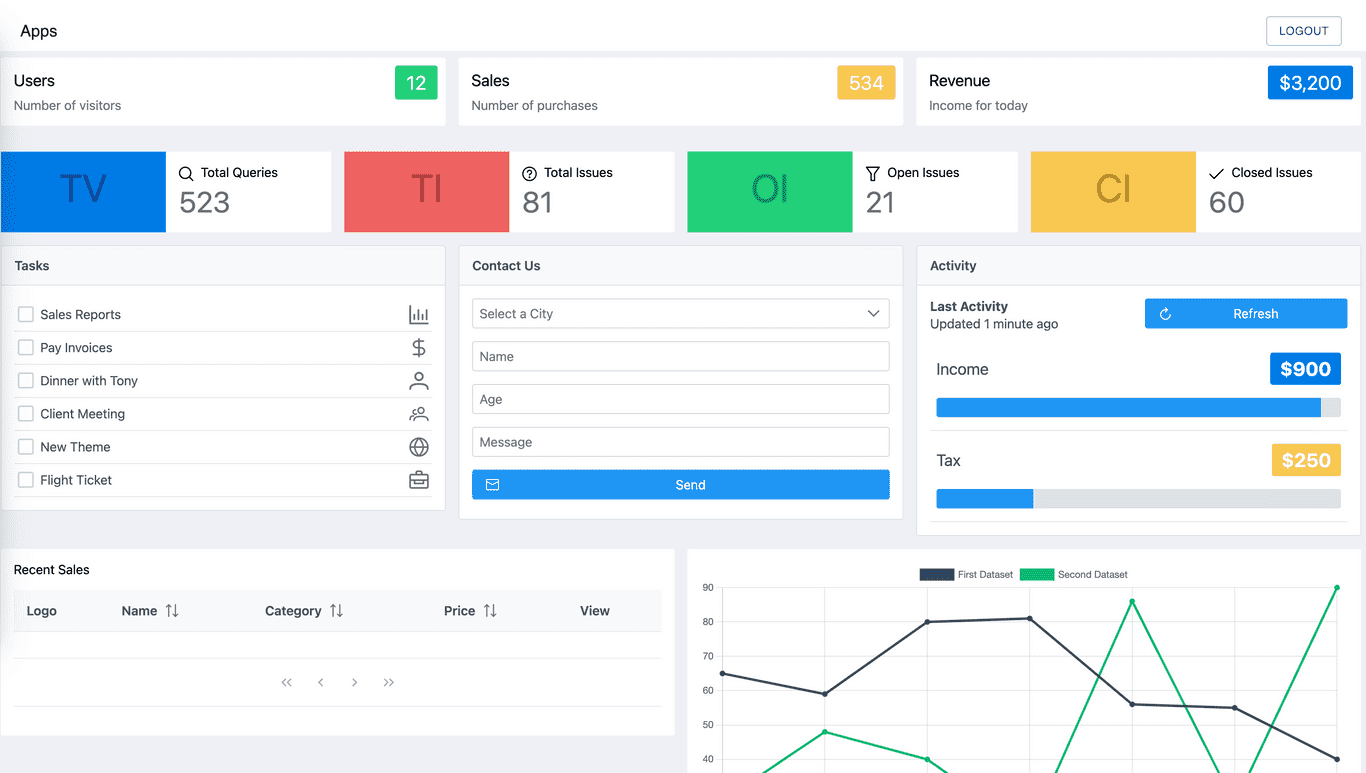Click the person icon beside Dinner with Tony
Viewport: 1366px width, 773px height.
[419, 381]
